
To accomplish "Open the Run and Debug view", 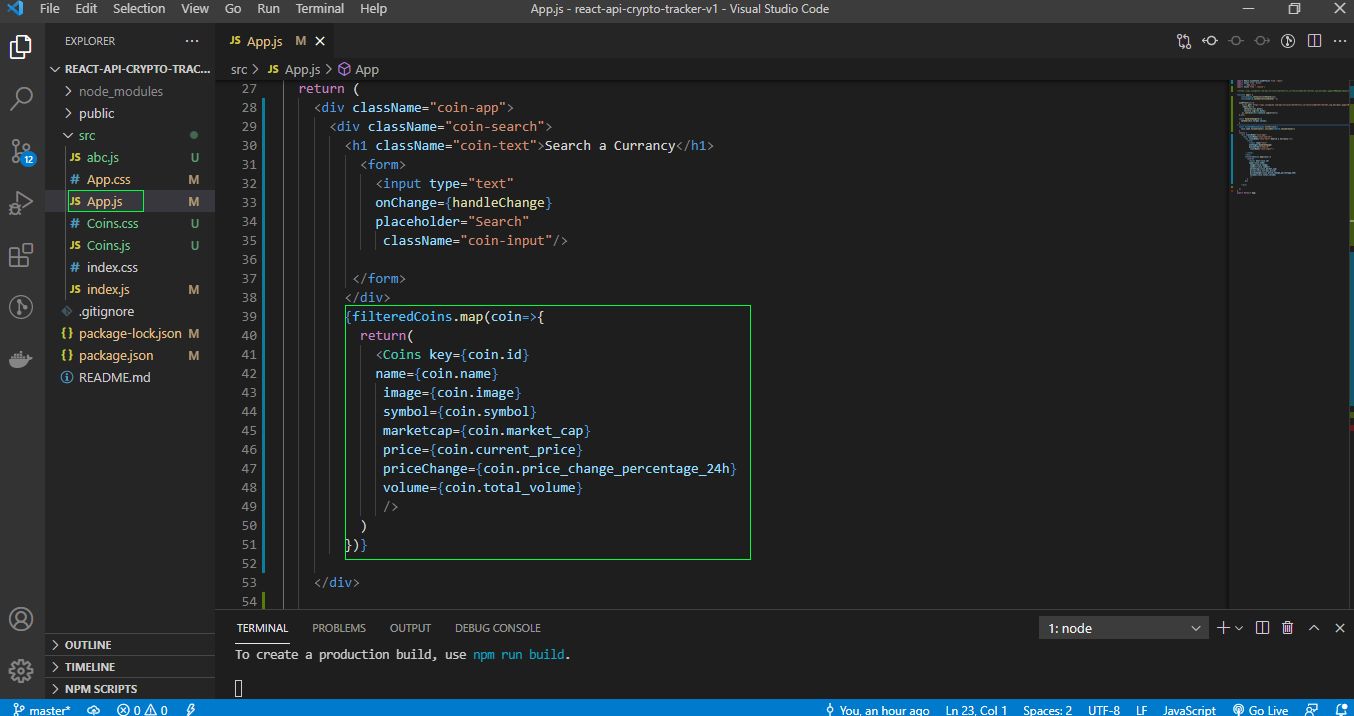I will click(20, 203).
